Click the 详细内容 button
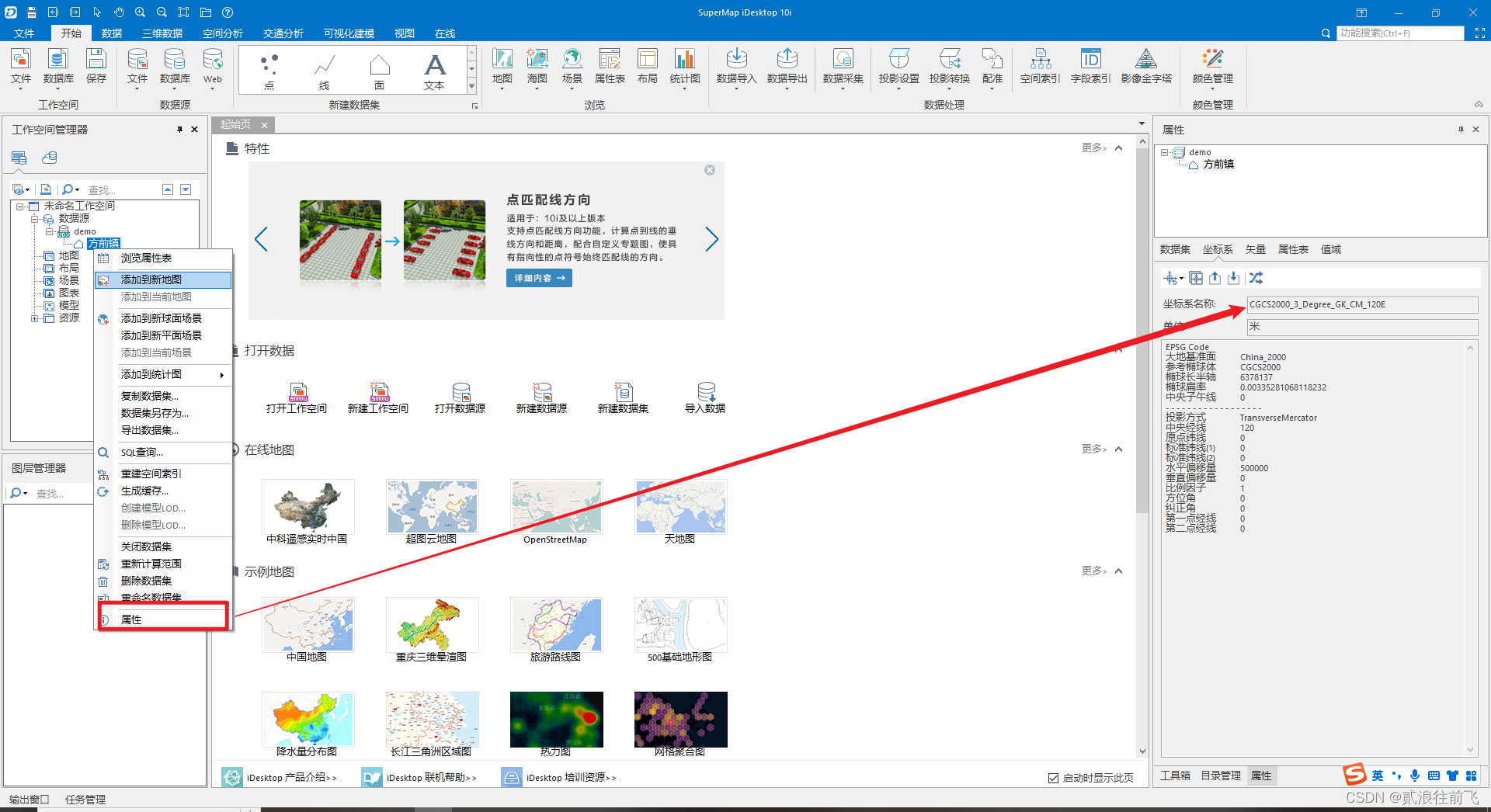Image resolution: width=1491 pixels, height=812 pixels. (538, 277)
